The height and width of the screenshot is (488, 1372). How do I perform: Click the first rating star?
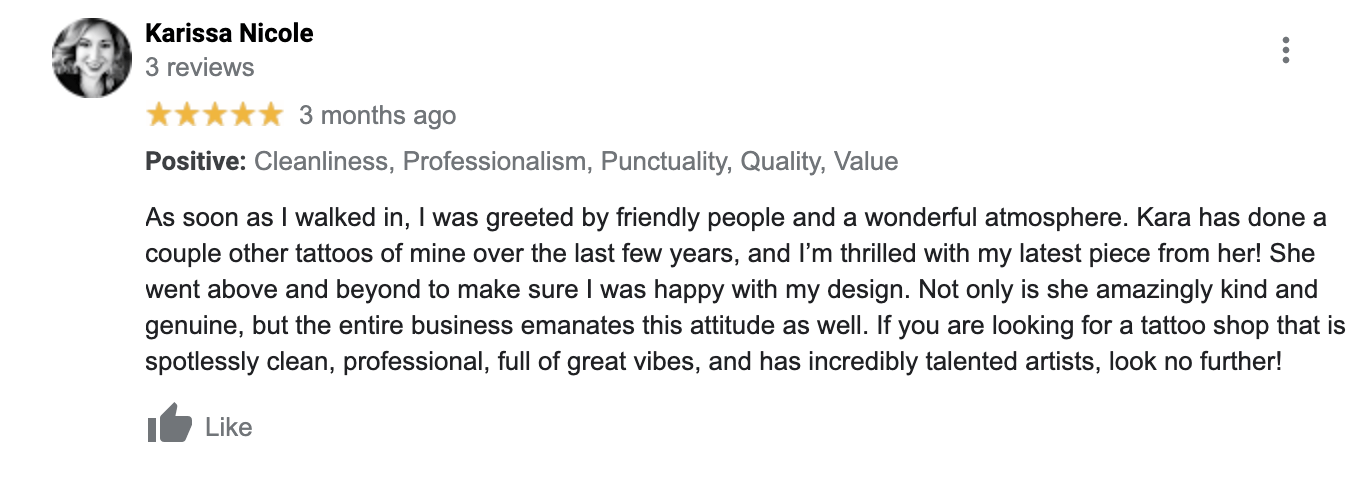point(159,115)
